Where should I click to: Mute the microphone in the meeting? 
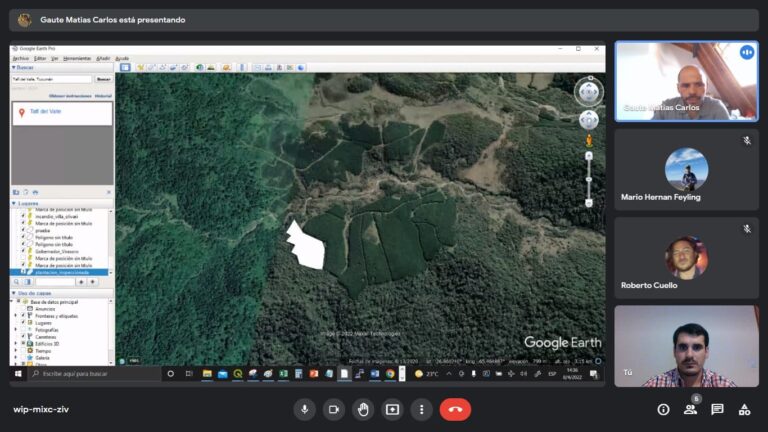pyautogui.click(x=305, y=409)
